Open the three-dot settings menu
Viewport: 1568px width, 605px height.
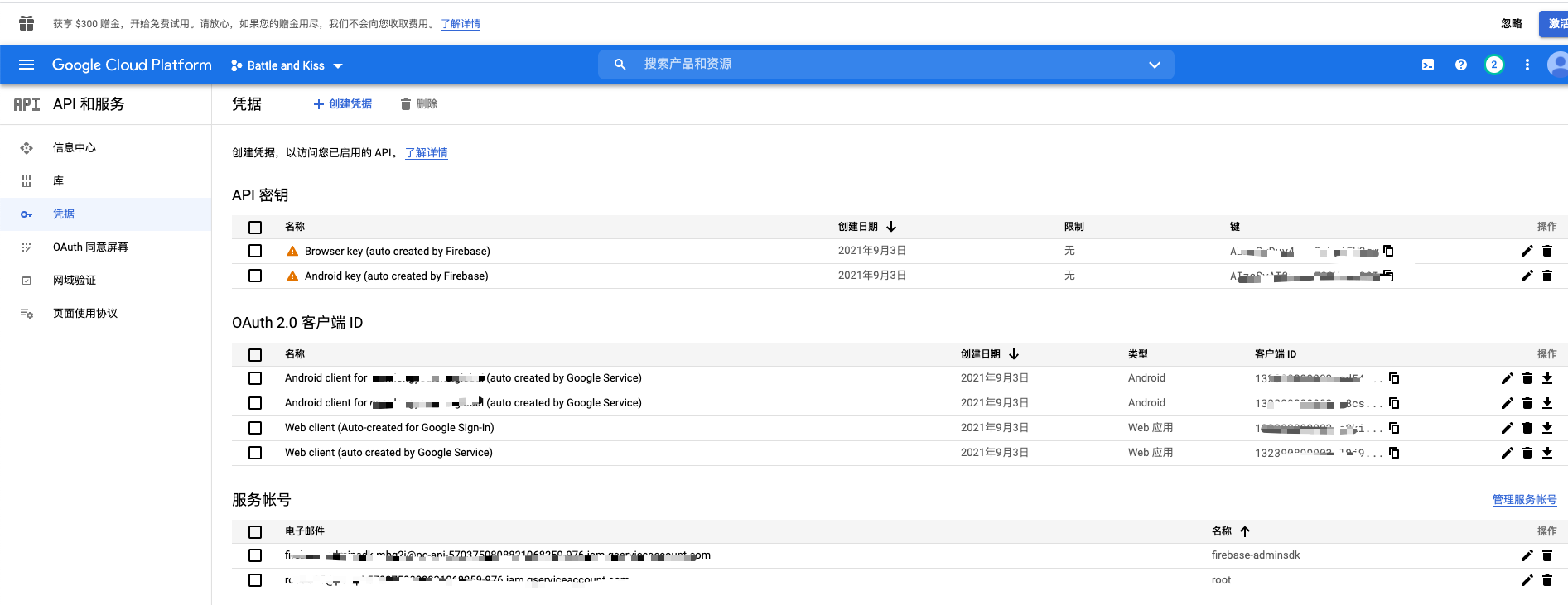coord(1527,65)
